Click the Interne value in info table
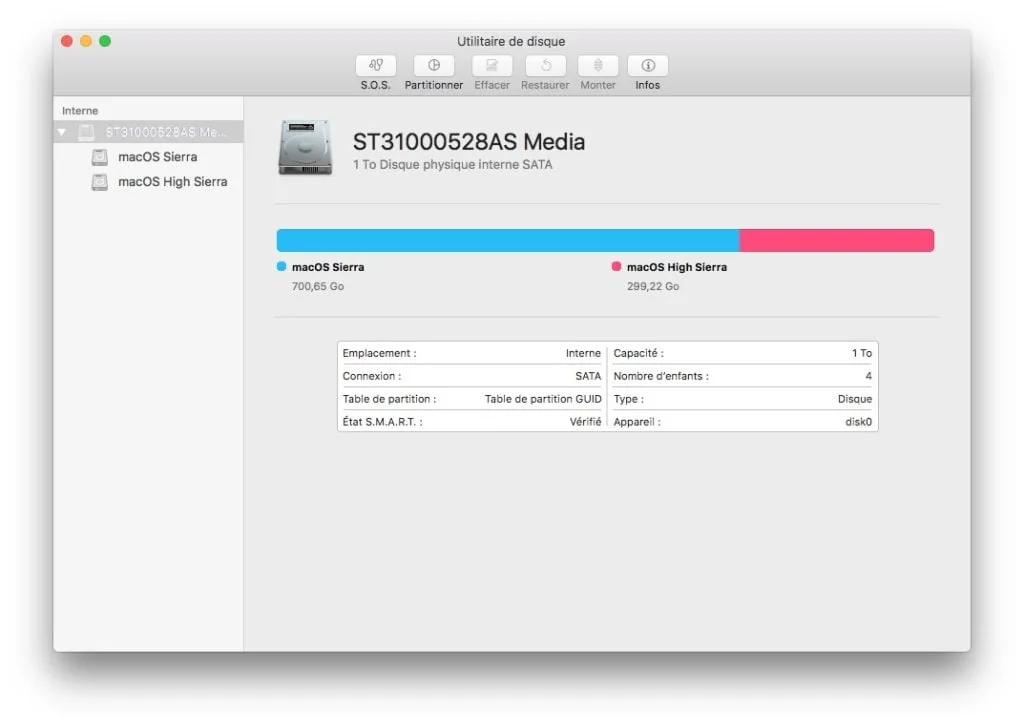Image resolution: width=1024 pixels, height=728 pixels. (x=583, y=353)
